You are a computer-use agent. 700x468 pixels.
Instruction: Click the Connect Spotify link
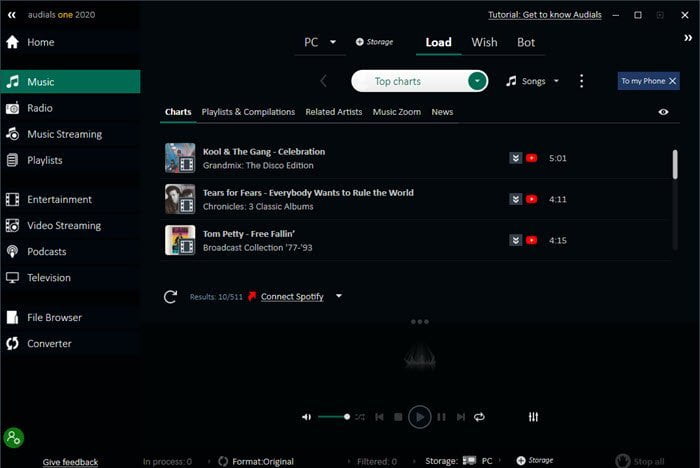[x=292, y=297]
